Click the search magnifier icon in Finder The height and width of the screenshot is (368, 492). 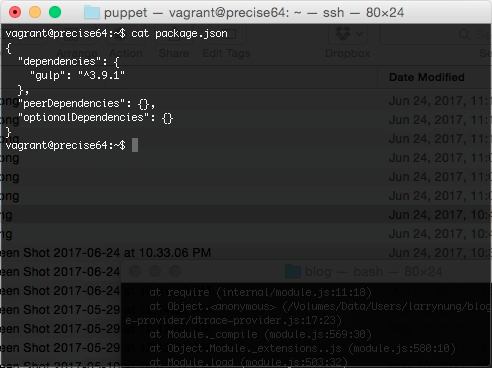point(464,34)
